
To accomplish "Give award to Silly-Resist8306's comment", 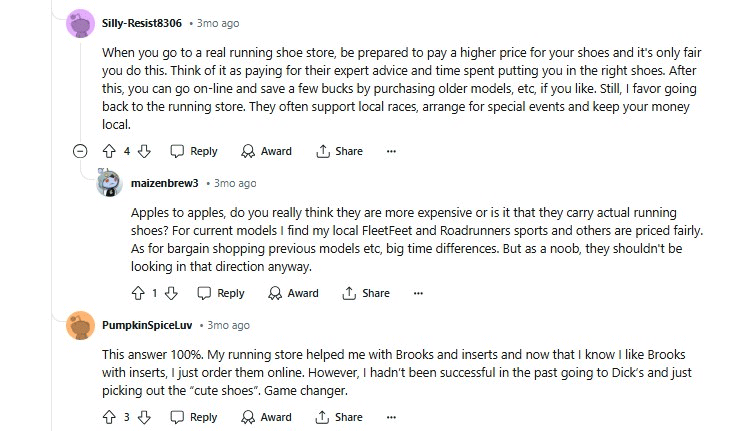I will click(x=266, y=151).
